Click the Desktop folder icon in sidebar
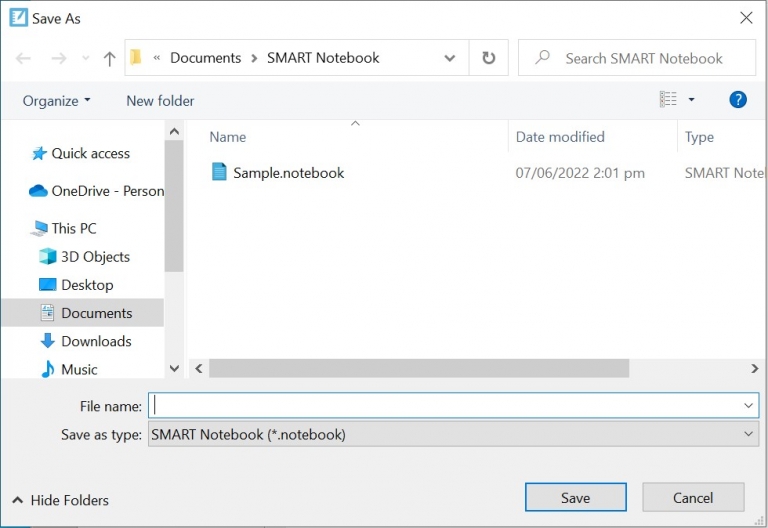 coord(48,285)
